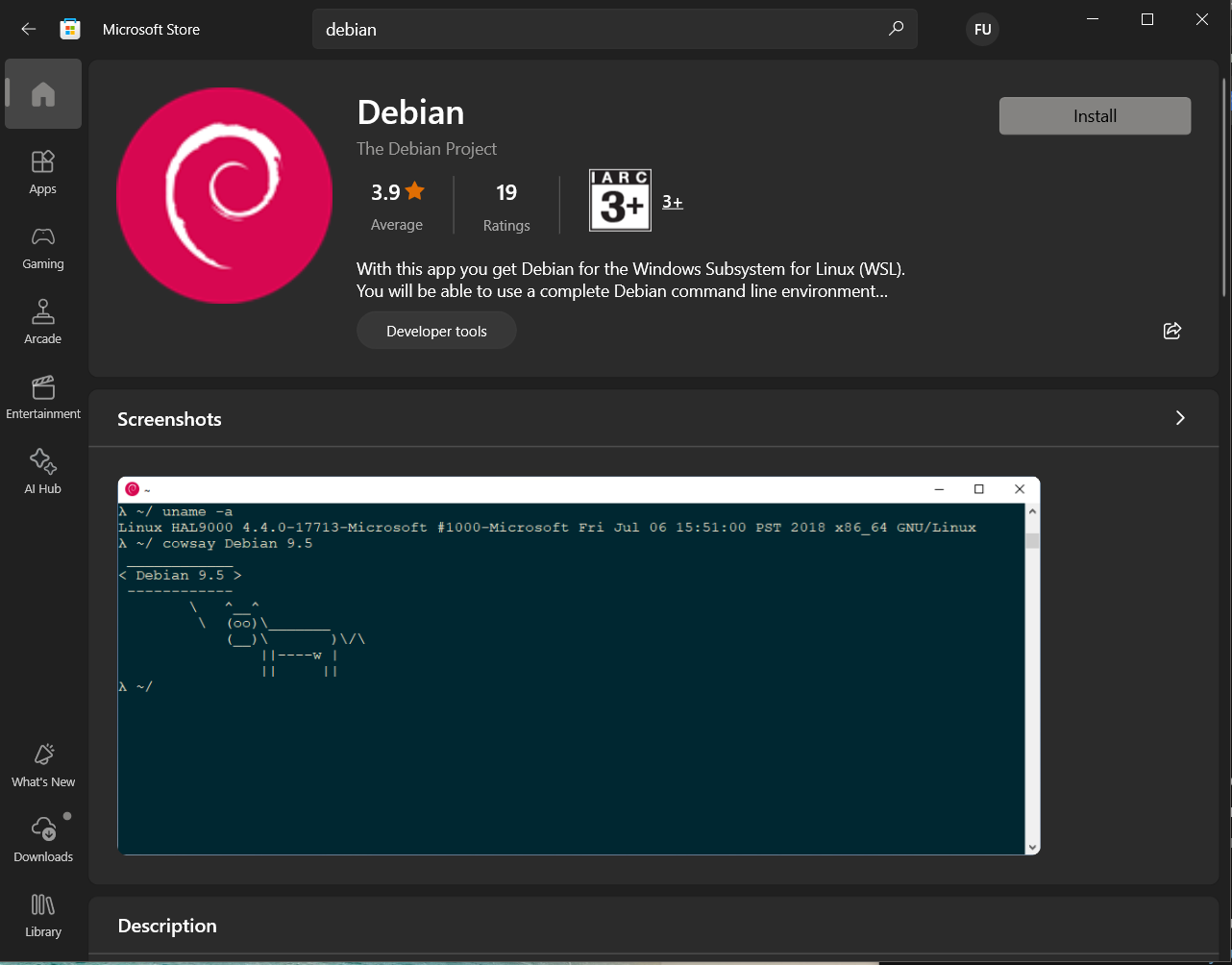Click the share icon for Debian

1171,331
